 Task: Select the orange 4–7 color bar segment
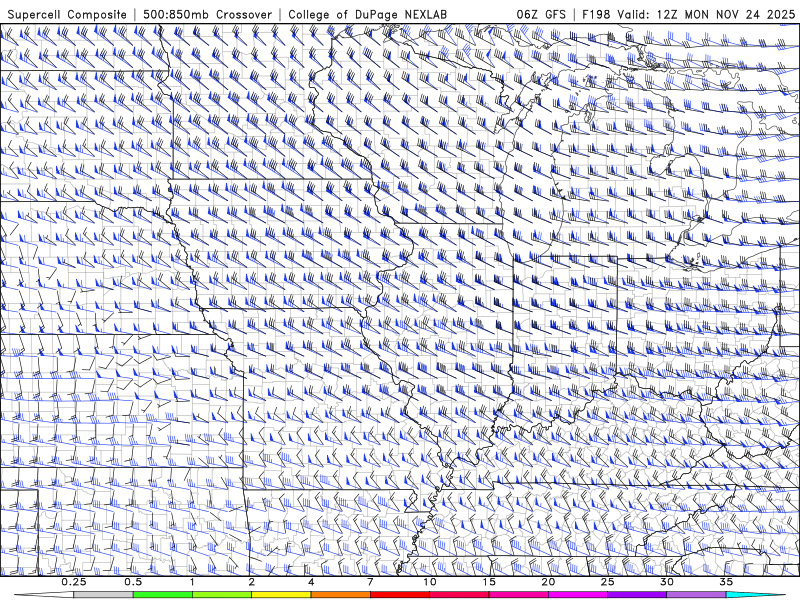[340, 595]
